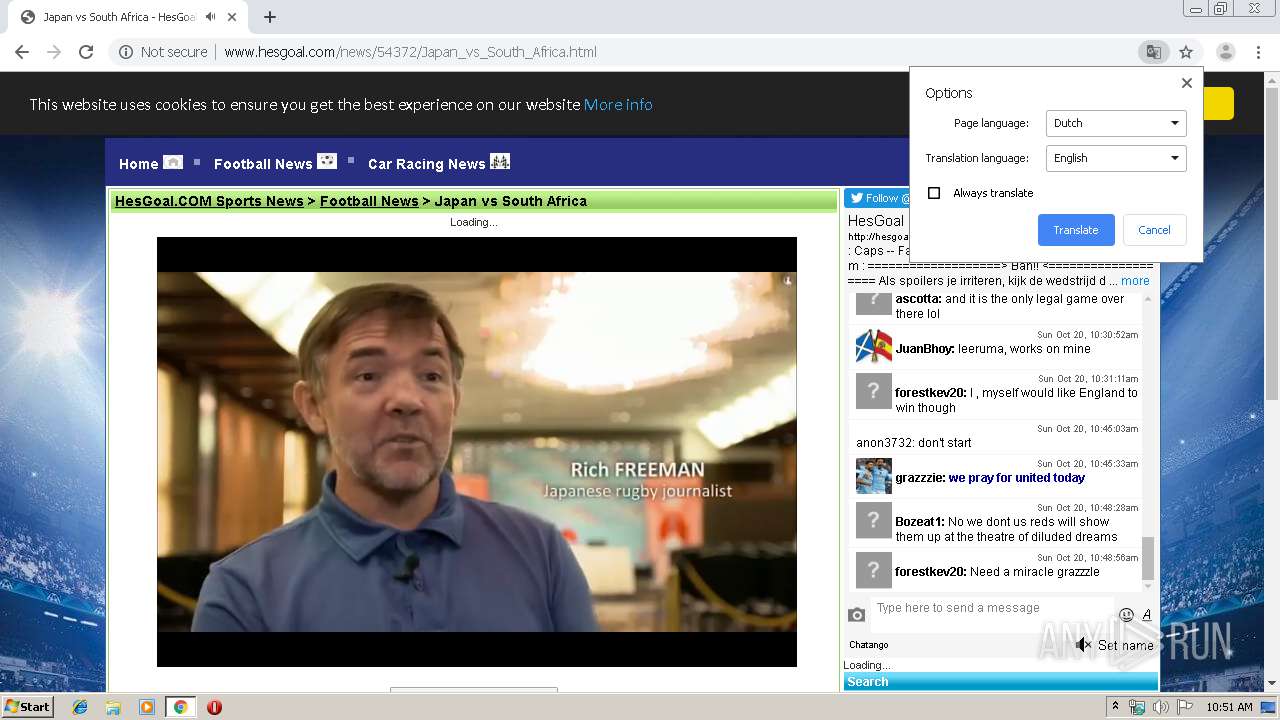Click the system tray volume speaker icon
Screen dimensions: 1280x720
click(x=1161, y=707)
